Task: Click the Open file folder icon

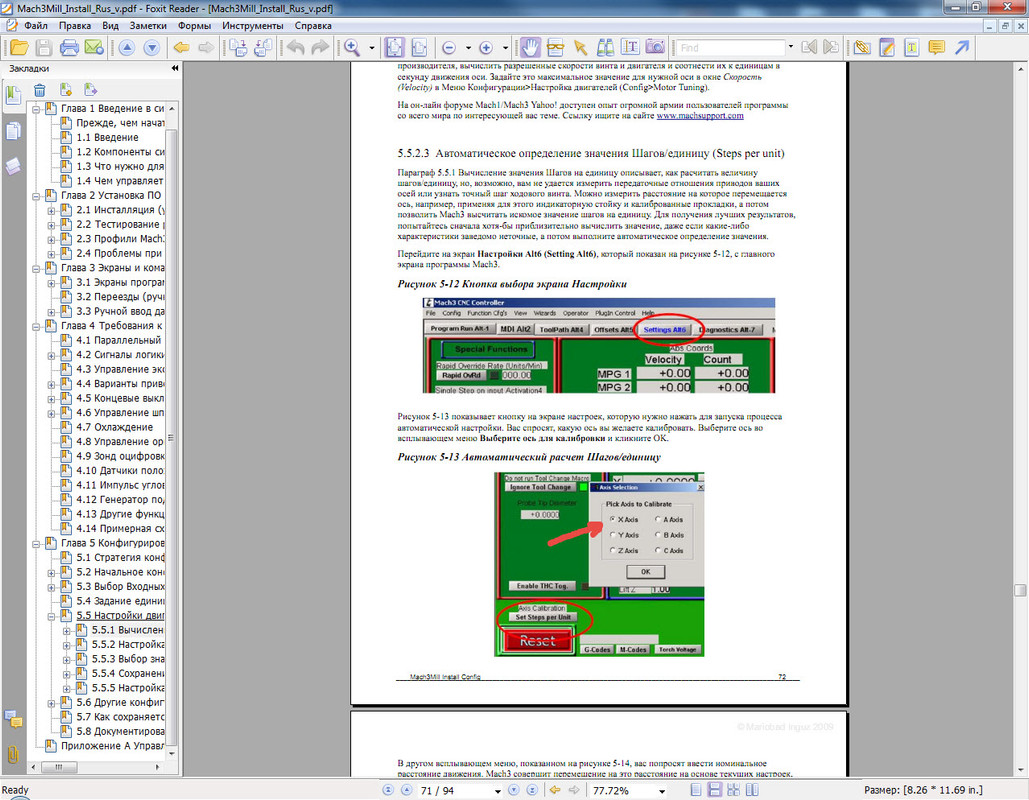Action: pos(19,48)
